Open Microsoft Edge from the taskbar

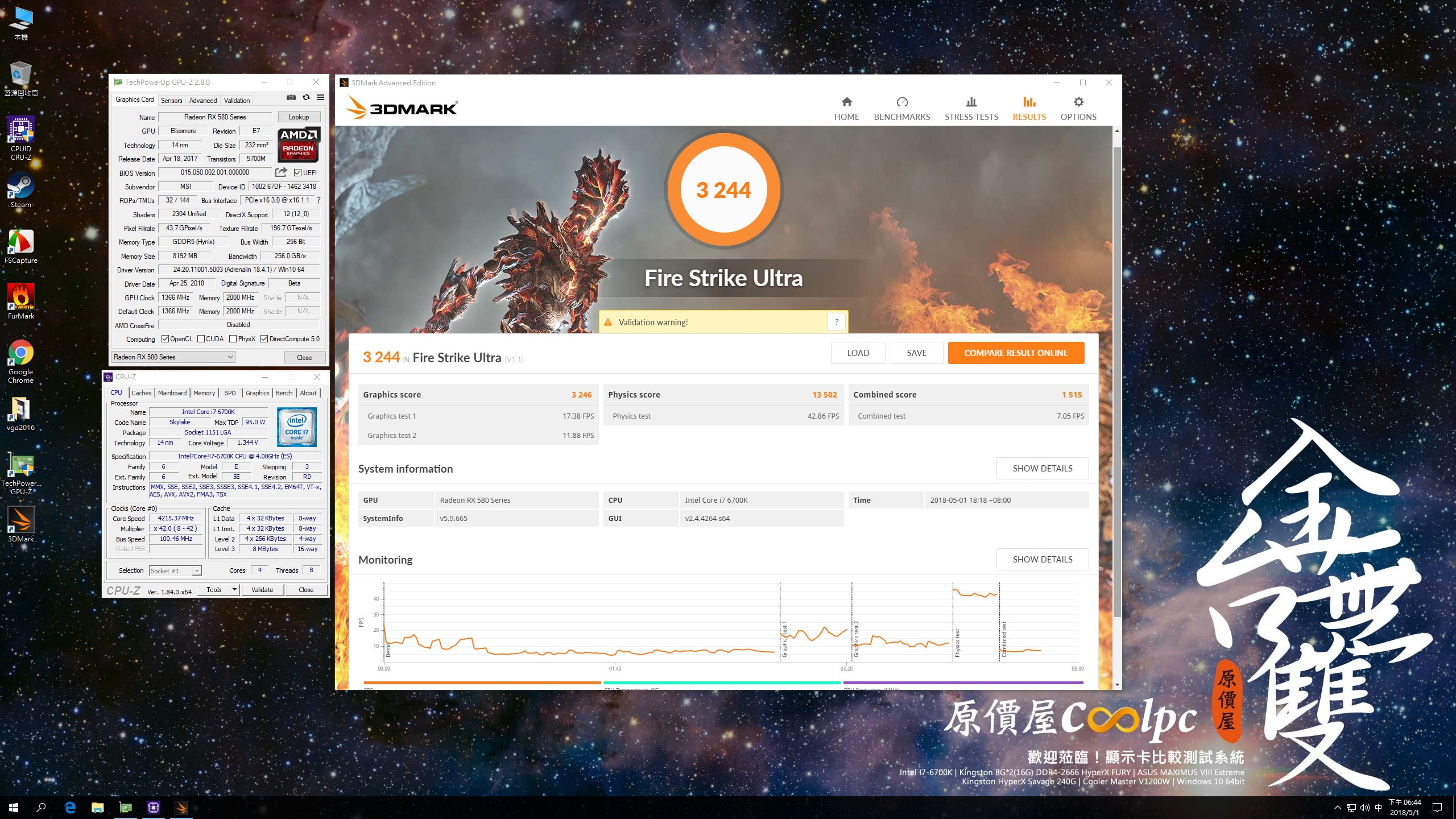pos(70,807)
